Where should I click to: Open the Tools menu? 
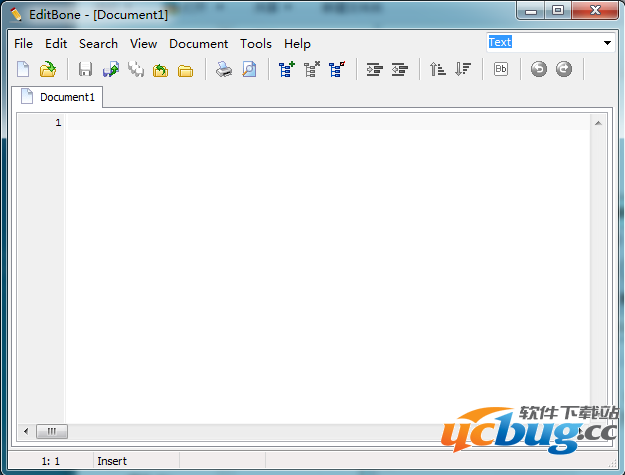[x=256, y=44]
